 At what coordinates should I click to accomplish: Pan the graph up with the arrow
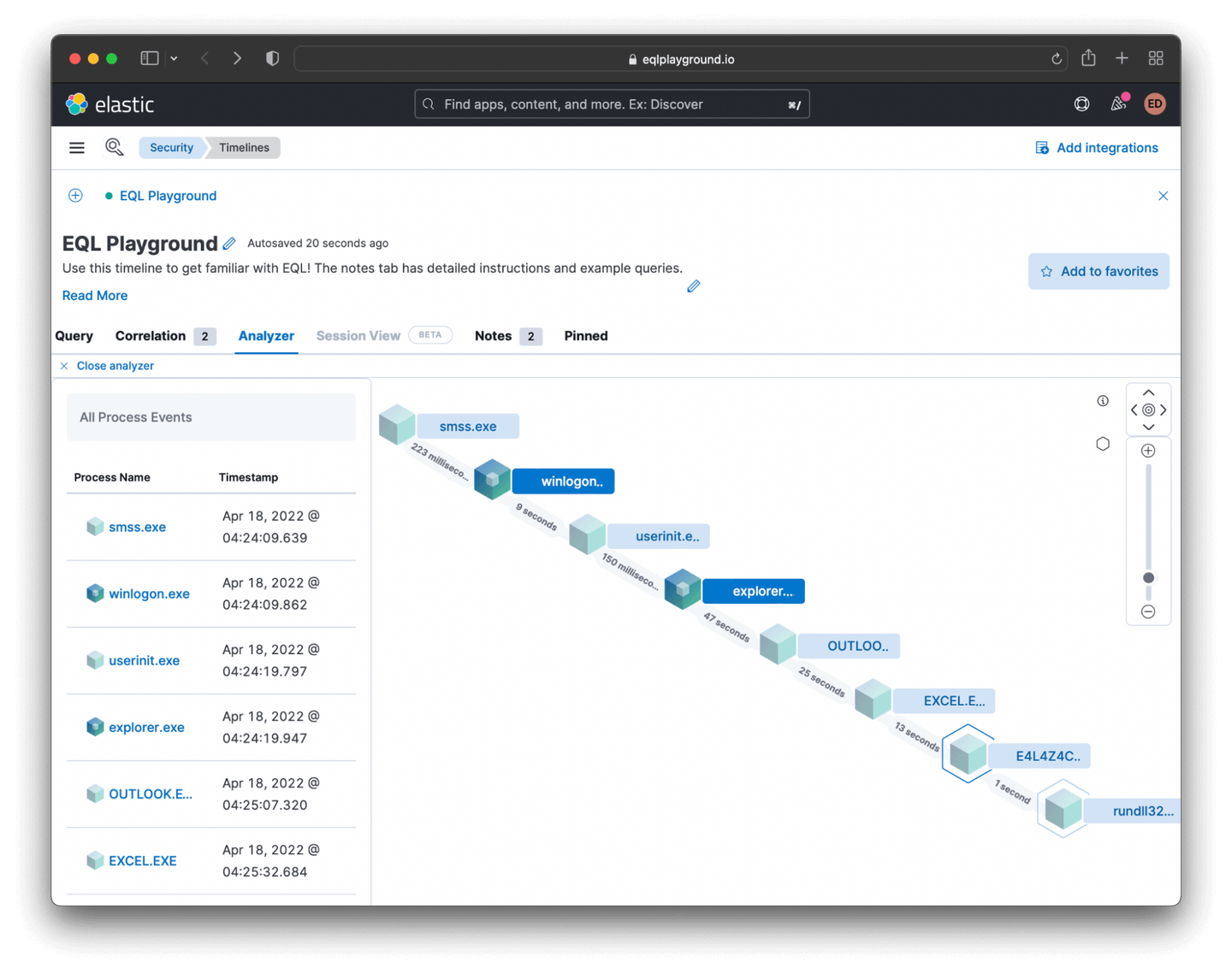coord(1148,393)
